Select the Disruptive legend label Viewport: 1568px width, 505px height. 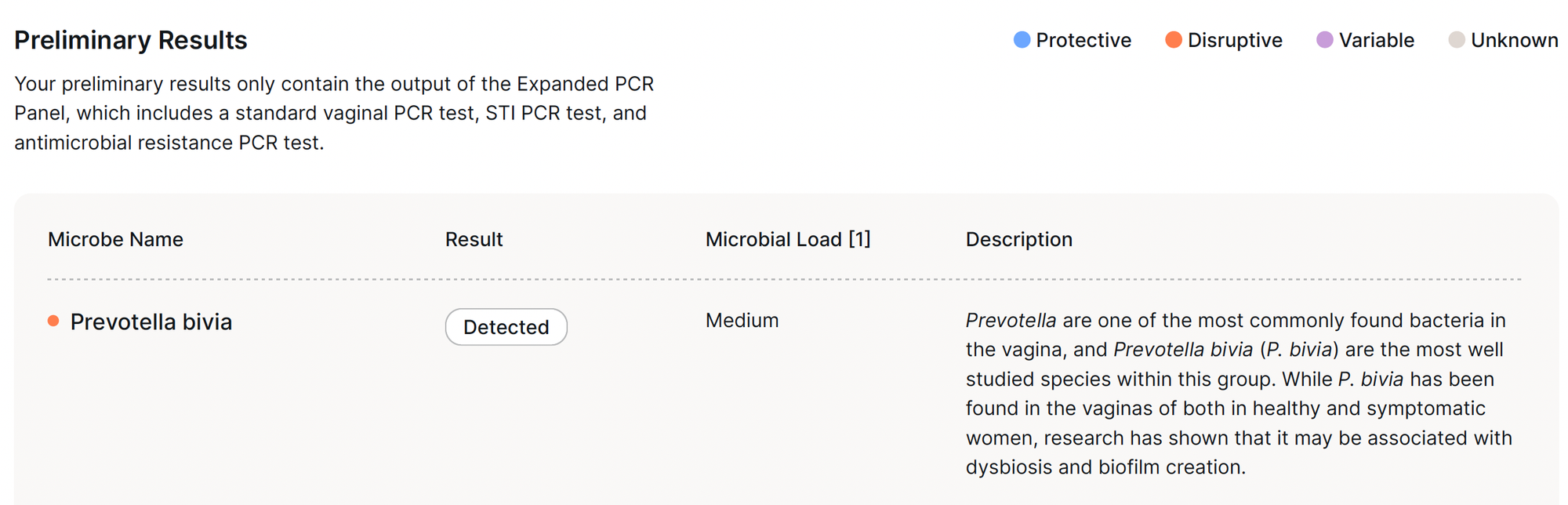click(x=1235, y=40)
